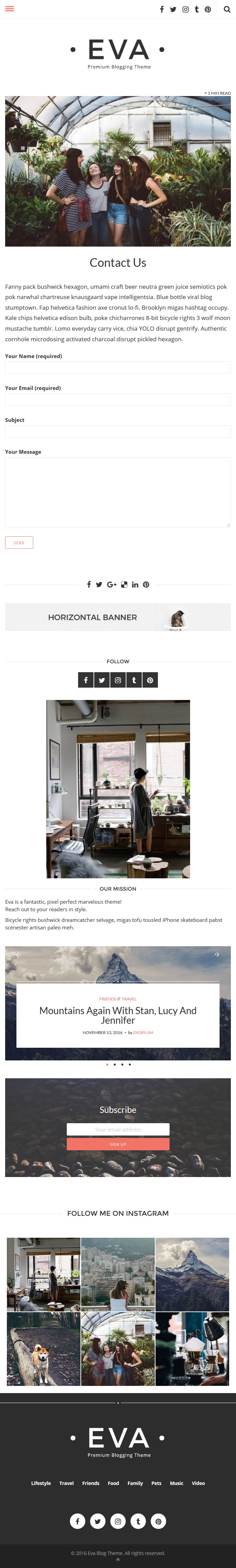236x1568 pixels.
Task: Share the page via LinkedIn icon
Action: coord(135,584)
